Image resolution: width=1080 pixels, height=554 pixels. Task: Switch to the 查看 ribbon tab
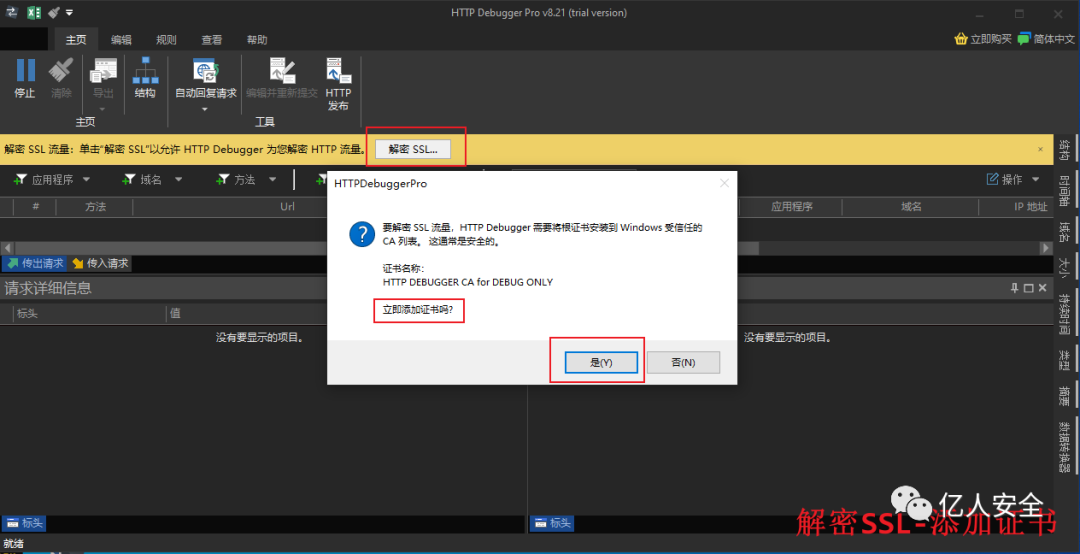pos(211,39)
